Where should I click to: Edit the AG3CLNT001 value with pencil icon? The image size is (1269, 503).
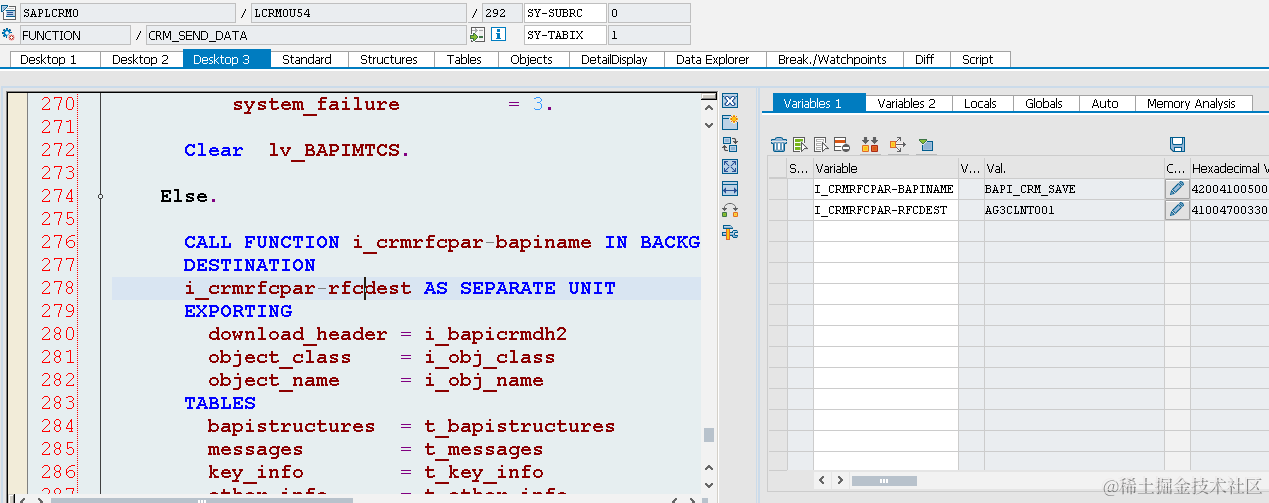pyautogui.click(x=1177, y=210)
